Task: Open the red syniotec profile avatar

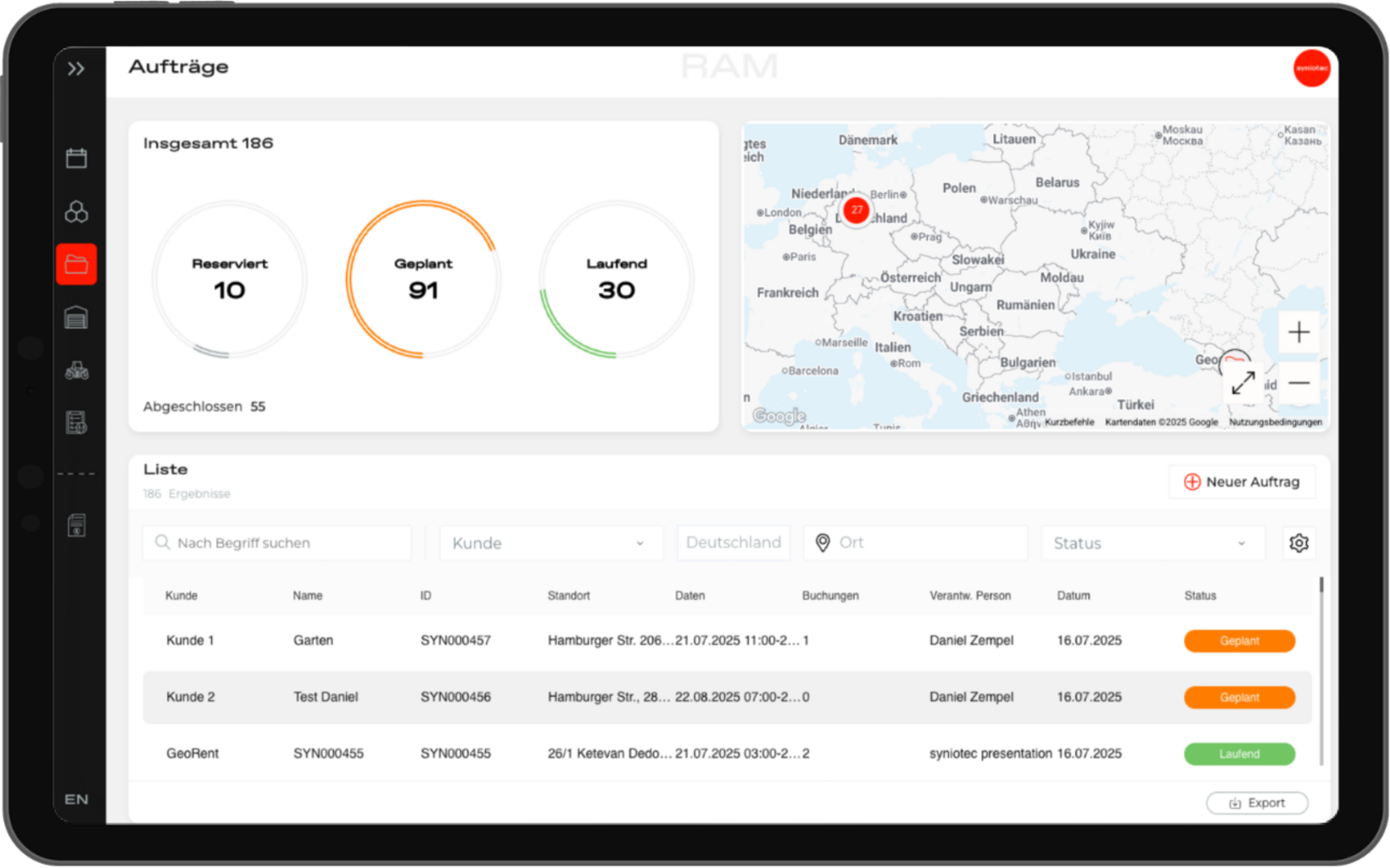Action: 1311,69
